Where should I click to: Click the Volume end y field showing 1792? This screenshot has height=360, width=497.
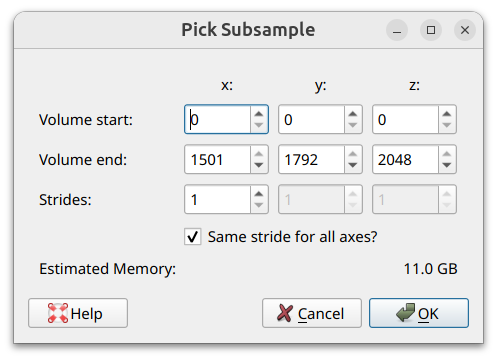click(x=311, y=159)
